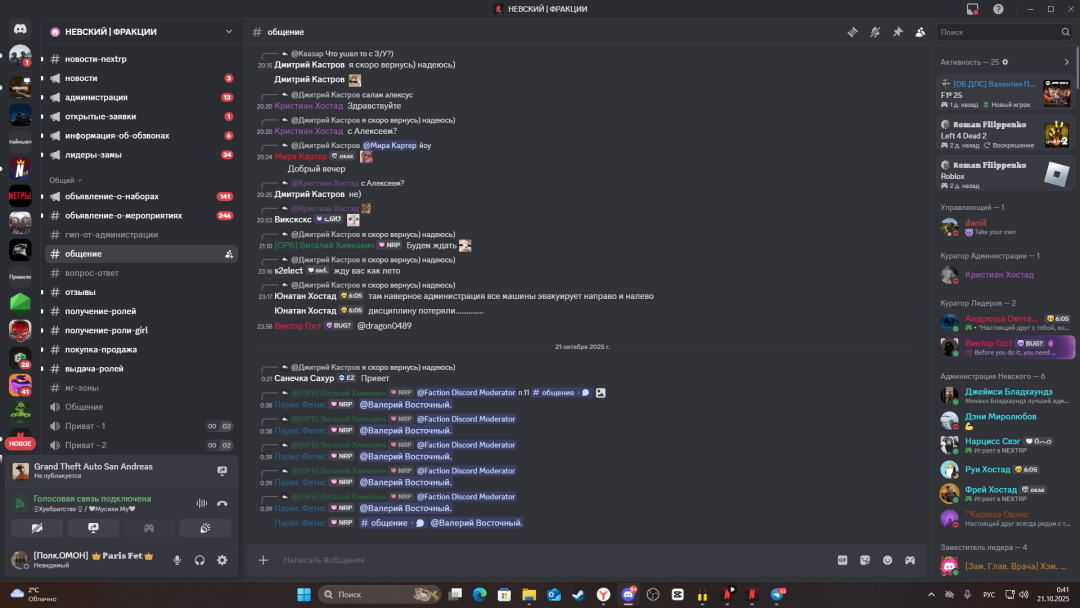Share your screen from voice panel
Screen dimensions: 1080x608
pyautogui.click(x=93, y=528)
